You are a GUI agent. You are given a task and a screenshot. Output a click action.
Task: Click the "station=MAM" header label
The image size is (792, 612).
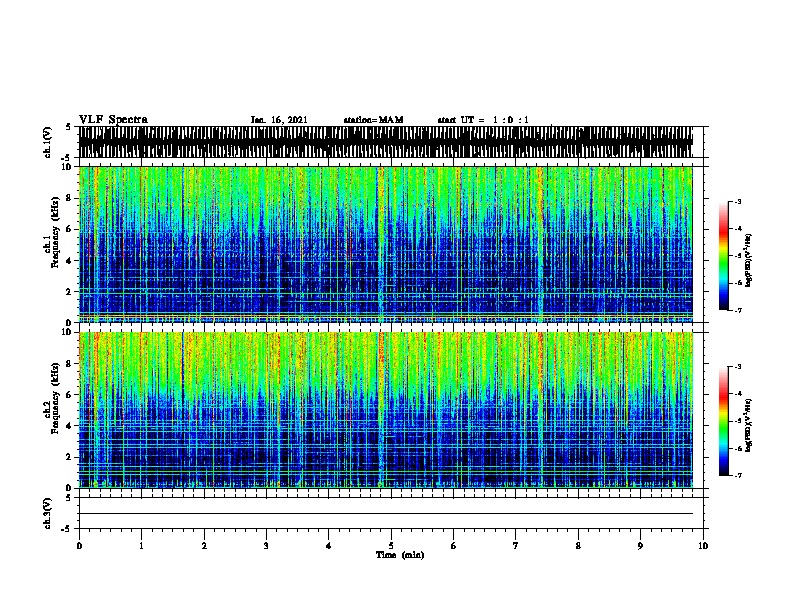373,120
